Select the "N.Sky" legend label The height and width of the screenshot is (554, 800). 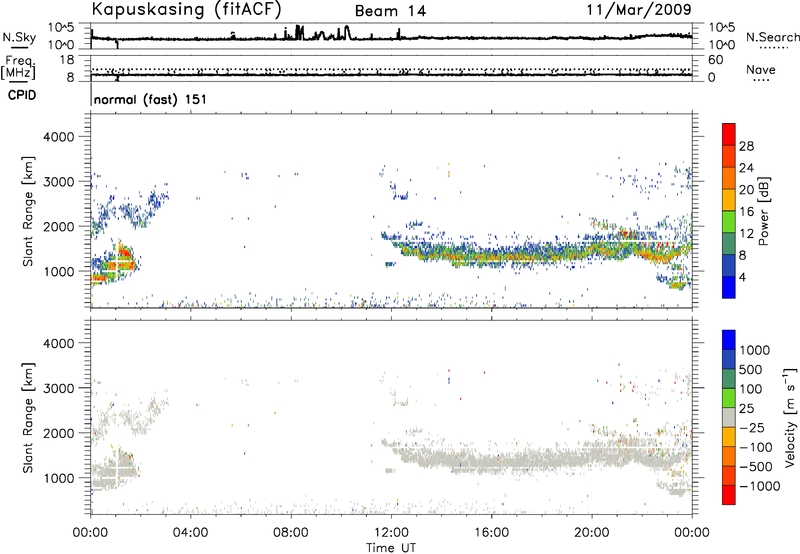coord(19,37)
